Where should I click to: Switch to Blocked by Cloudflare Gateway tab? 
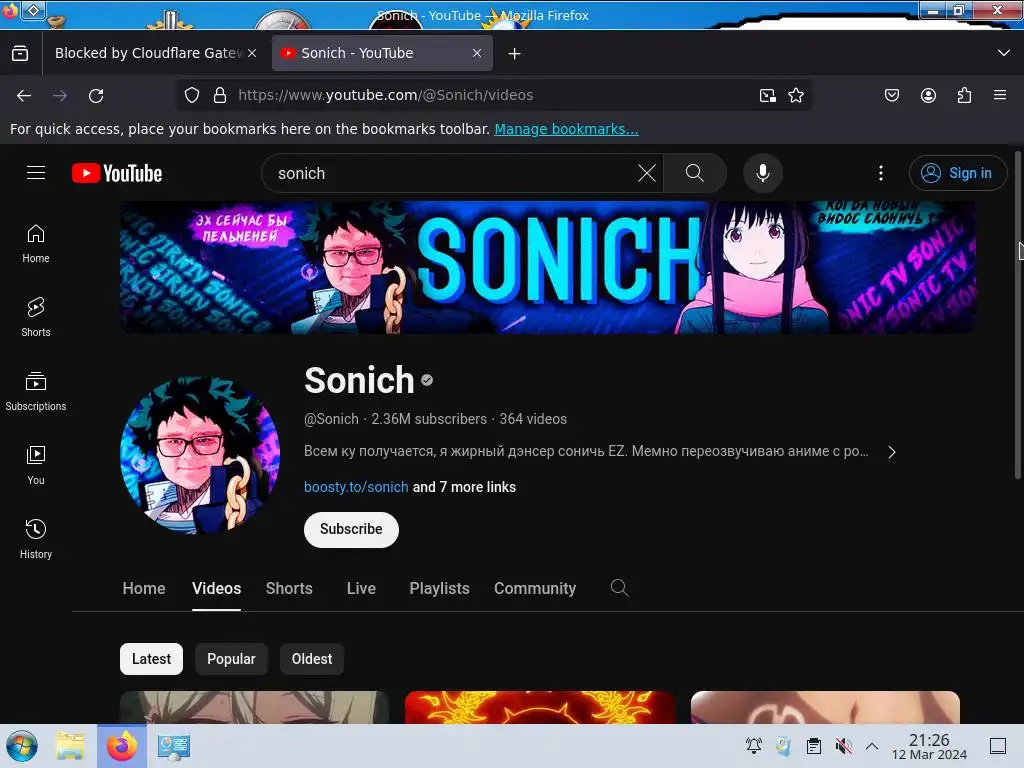pos(149,53)
